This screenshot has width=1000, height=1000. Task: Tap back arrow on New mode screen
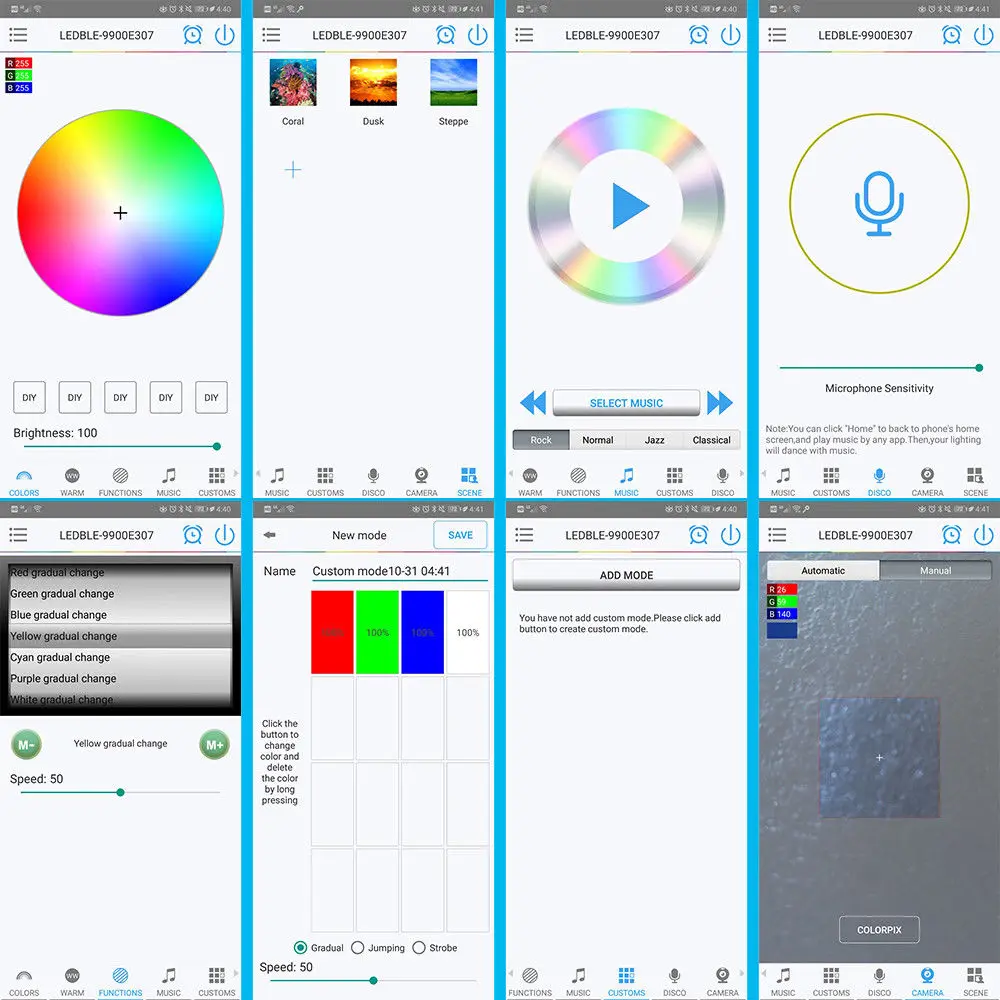[x=270, y=535]
